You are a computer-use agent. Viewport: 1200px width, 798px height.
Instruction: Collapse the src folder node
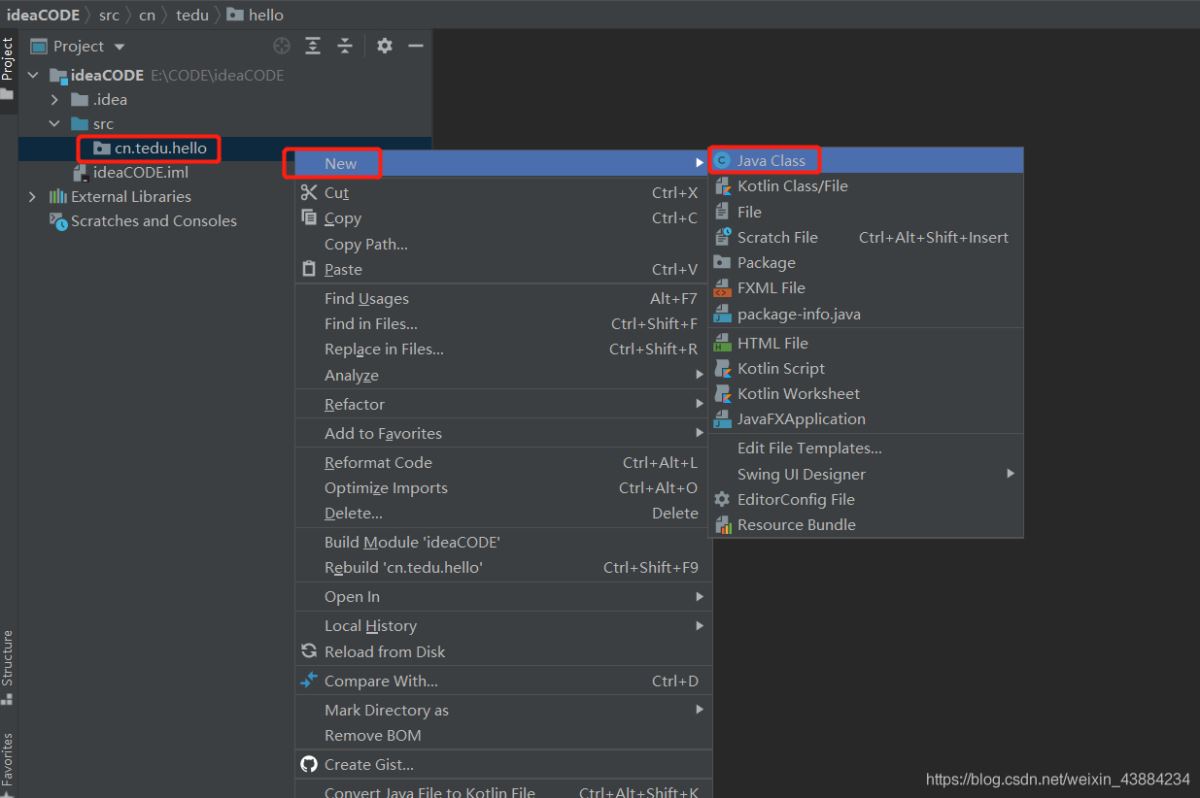tap(56, 124)
